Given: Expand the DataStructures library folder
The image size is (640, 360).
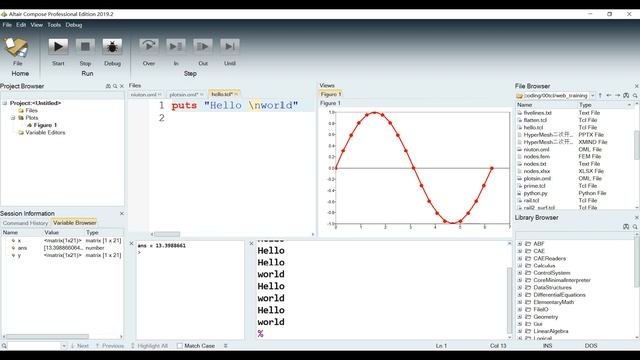Looking at the screenshot, I should (x=520, y=288).
